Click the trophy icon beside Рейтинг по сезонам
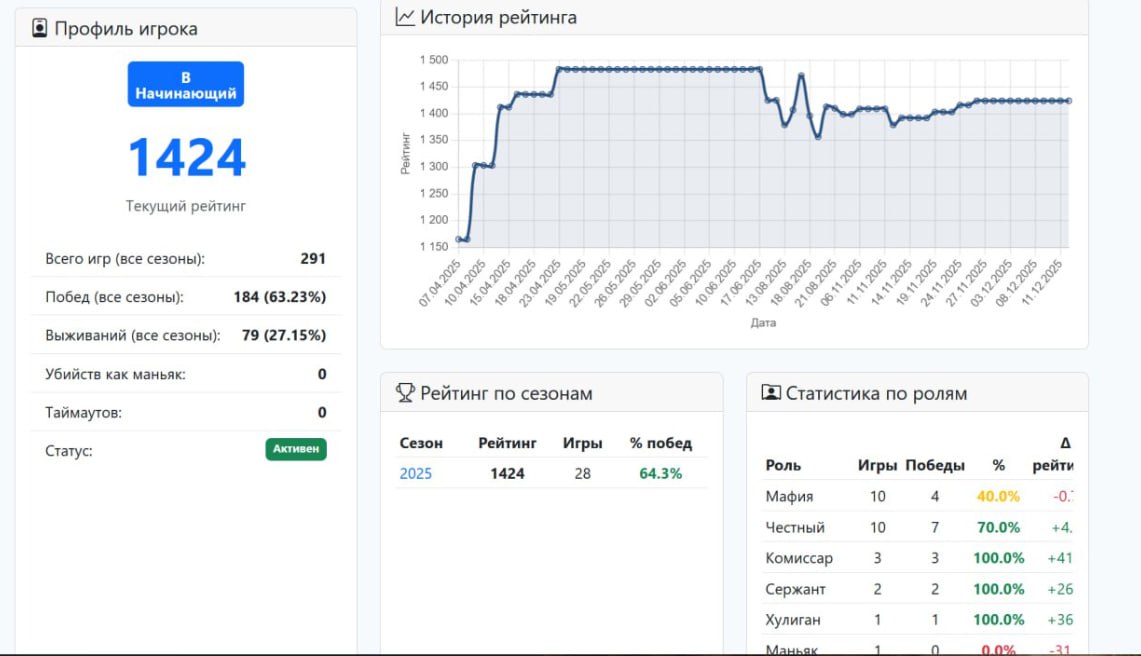The image size is (1141, 656). click(x=405, y=393)
